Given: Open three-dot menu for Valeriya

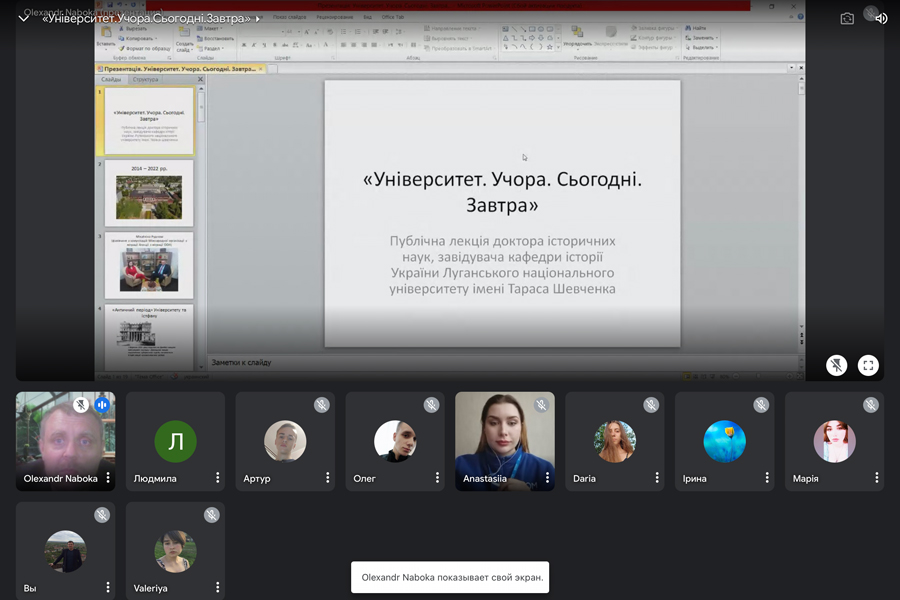Looking at the screenshot, I should click(x=217, y=588).
